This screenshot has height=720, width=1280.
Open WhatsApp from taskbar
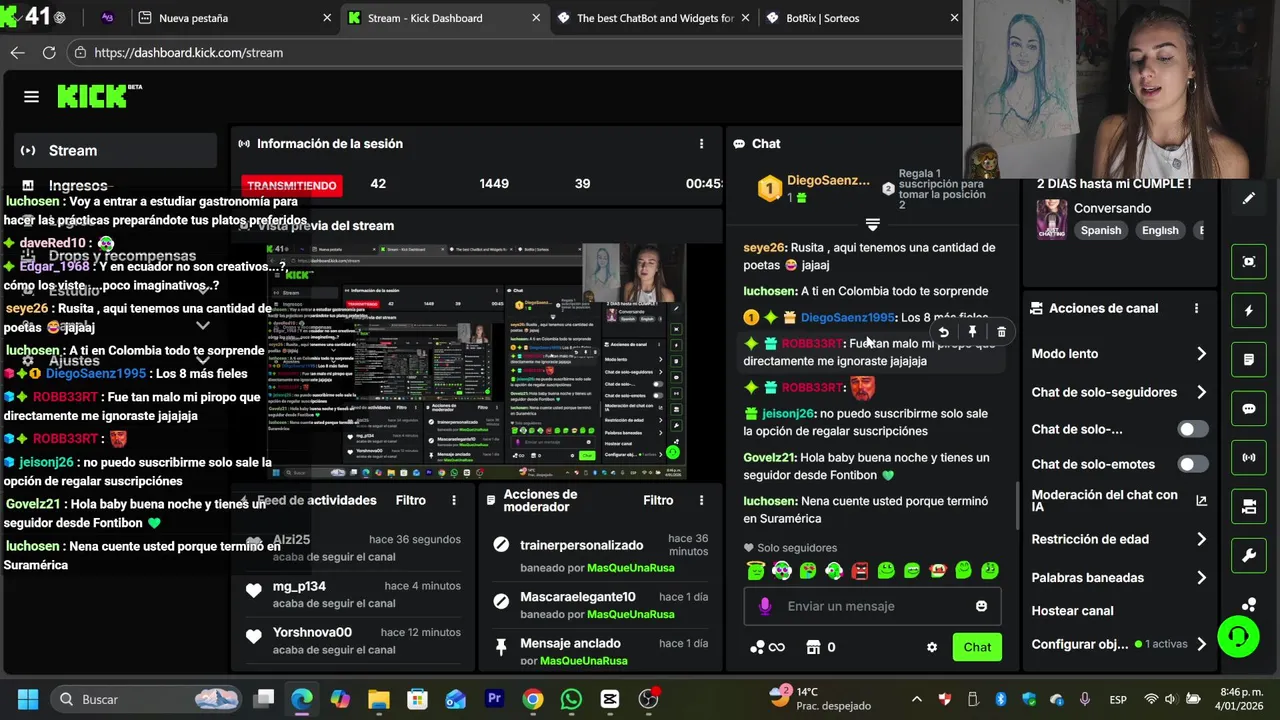click(x=571, y=699)
